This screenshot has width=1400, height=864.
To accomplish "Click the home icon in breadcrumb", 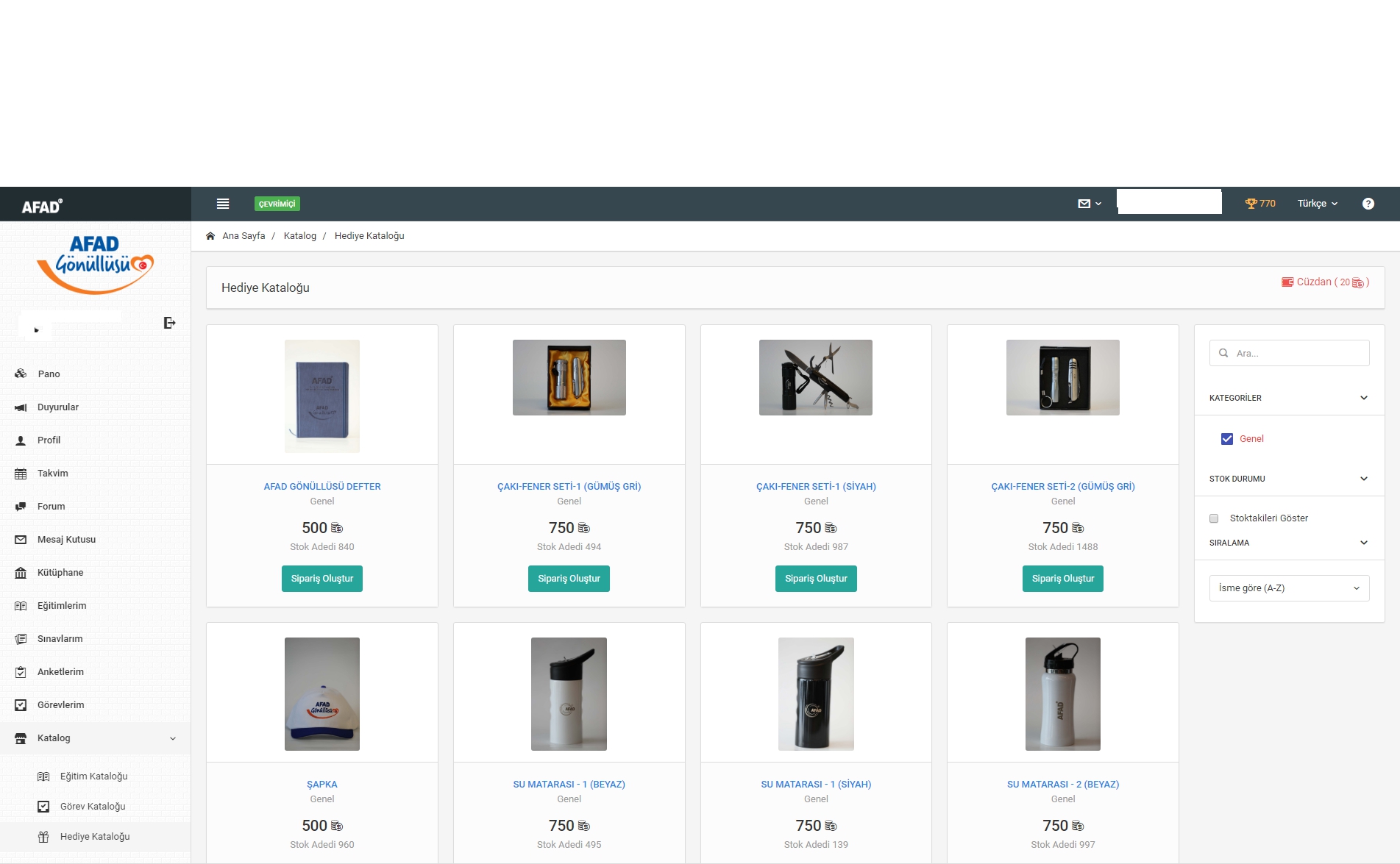I will pyautogui.click(x=210, y=236).
